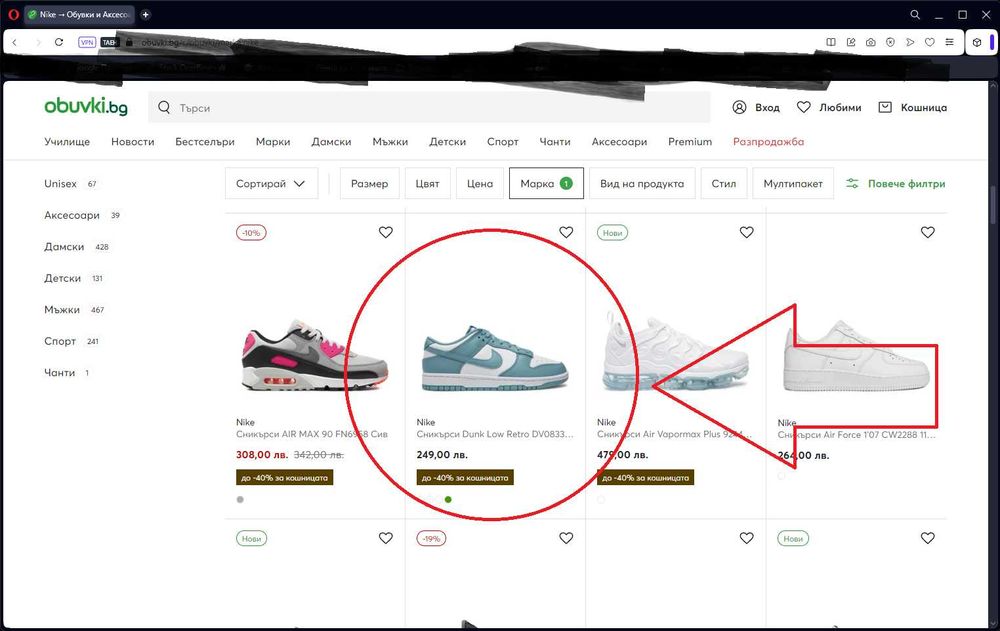Viewport: 1000px width, 631px height.
Task: Take a snapshot with camera icon
Action: [x=871, y=42]
